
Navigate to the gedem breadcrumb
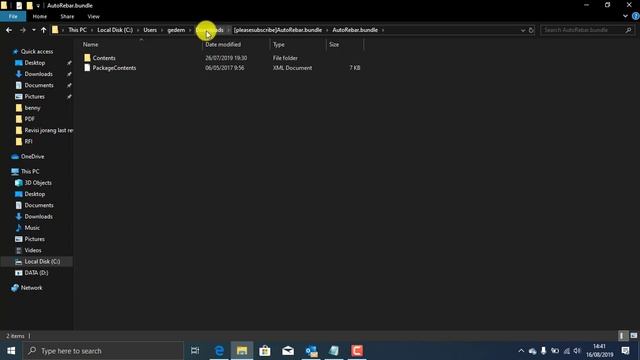click(x=176, y=30)
